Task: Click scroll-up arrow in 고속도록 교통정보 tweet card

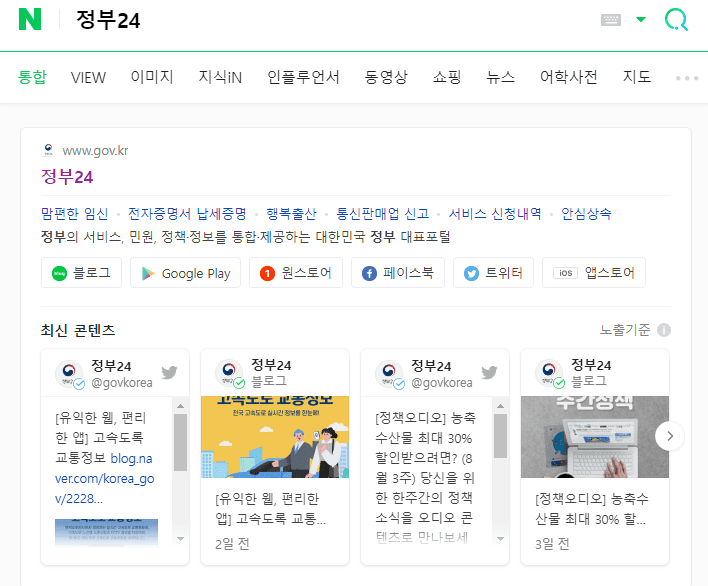Action: point(181,406)
